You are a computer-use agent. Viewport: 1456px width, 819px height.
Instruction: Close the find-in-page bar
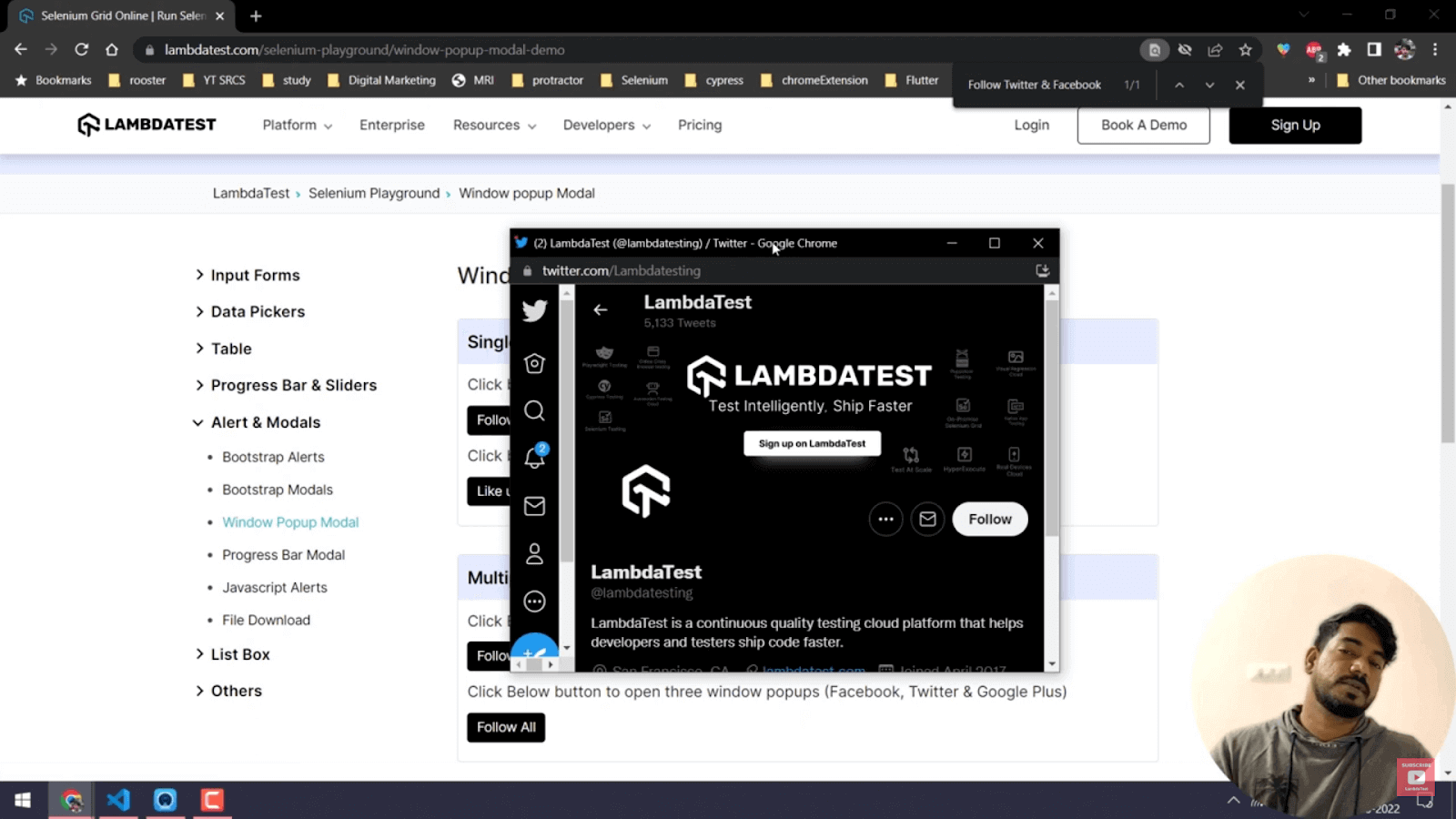pyautogui.click(x=1239, y=85)
